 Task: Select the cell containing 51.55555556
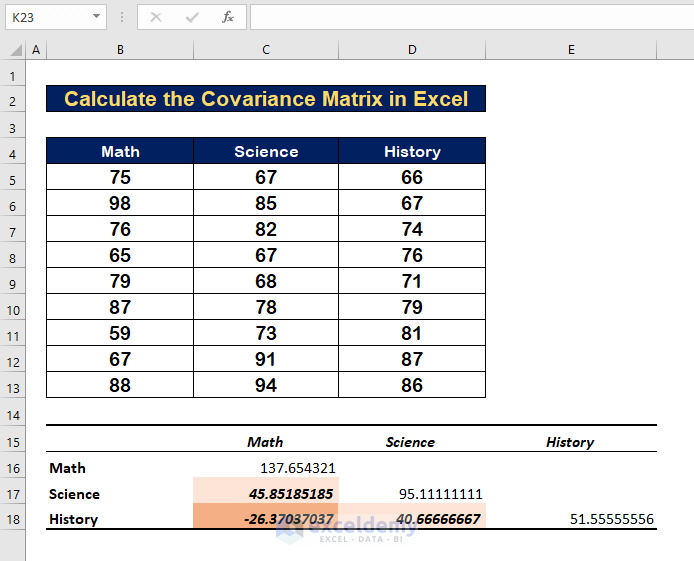point(571,519)
